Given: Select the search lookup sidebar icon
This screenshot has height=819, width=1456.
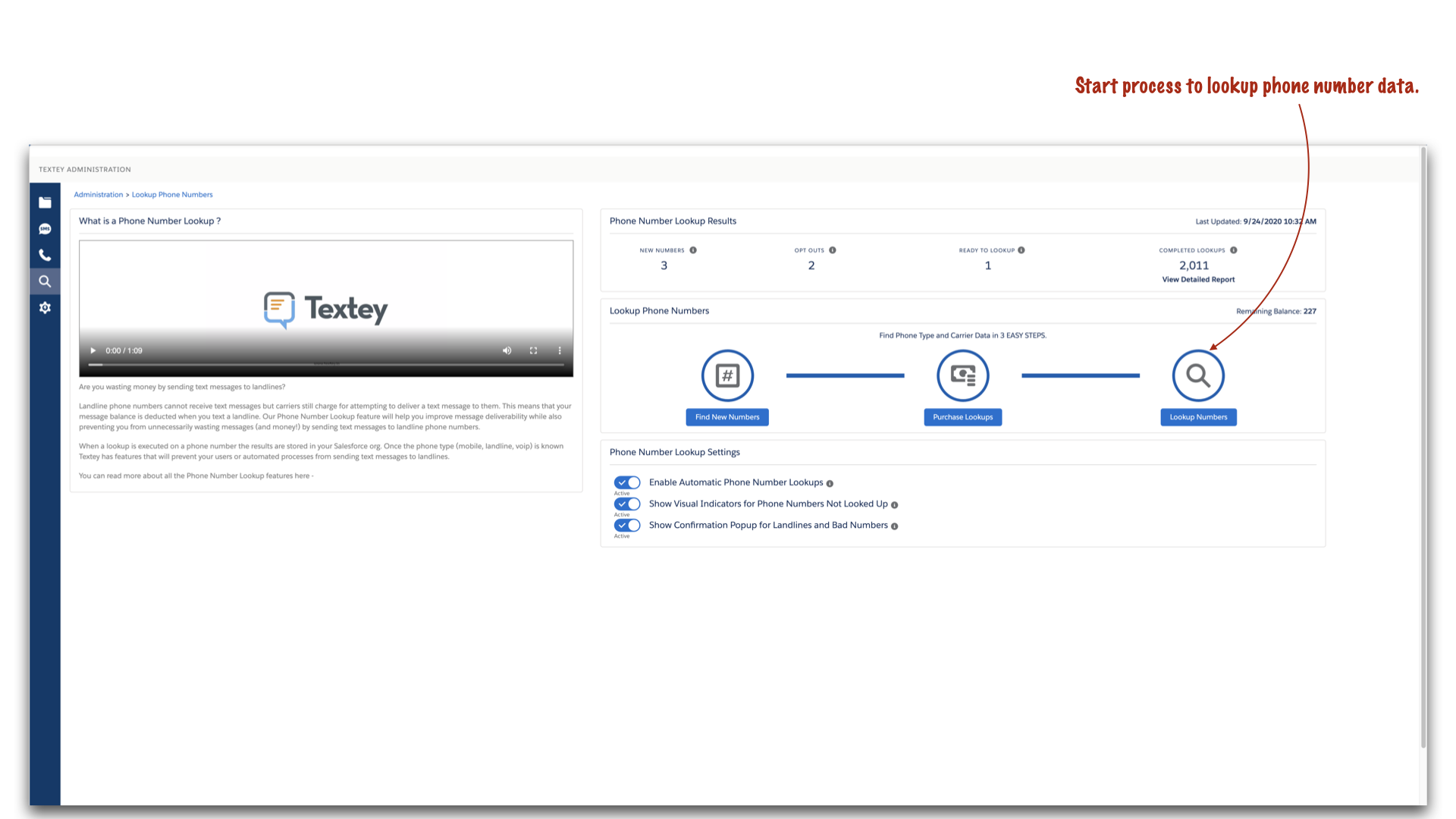Looking at the screenshot, I should [45, 281].
